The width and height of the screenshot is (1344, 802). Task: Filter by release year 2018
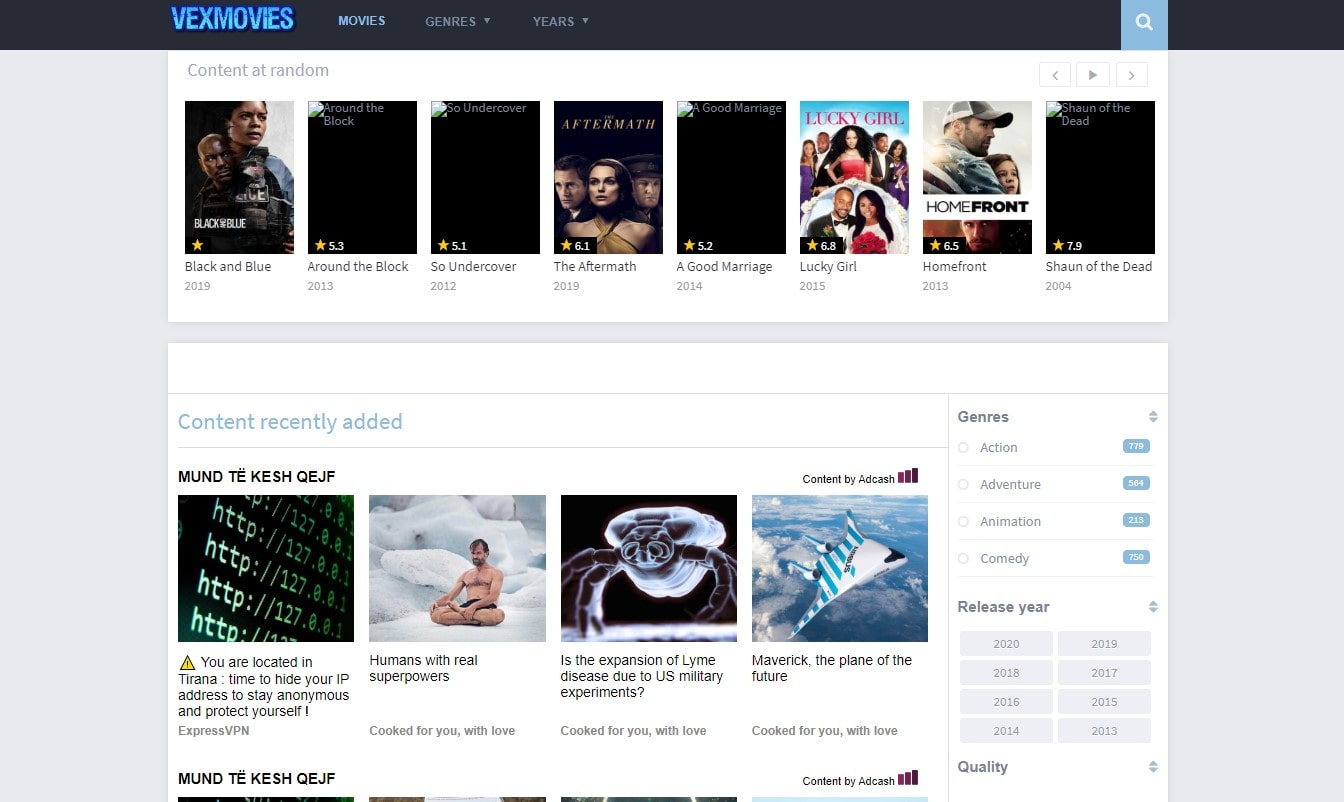coord(1006,673)
